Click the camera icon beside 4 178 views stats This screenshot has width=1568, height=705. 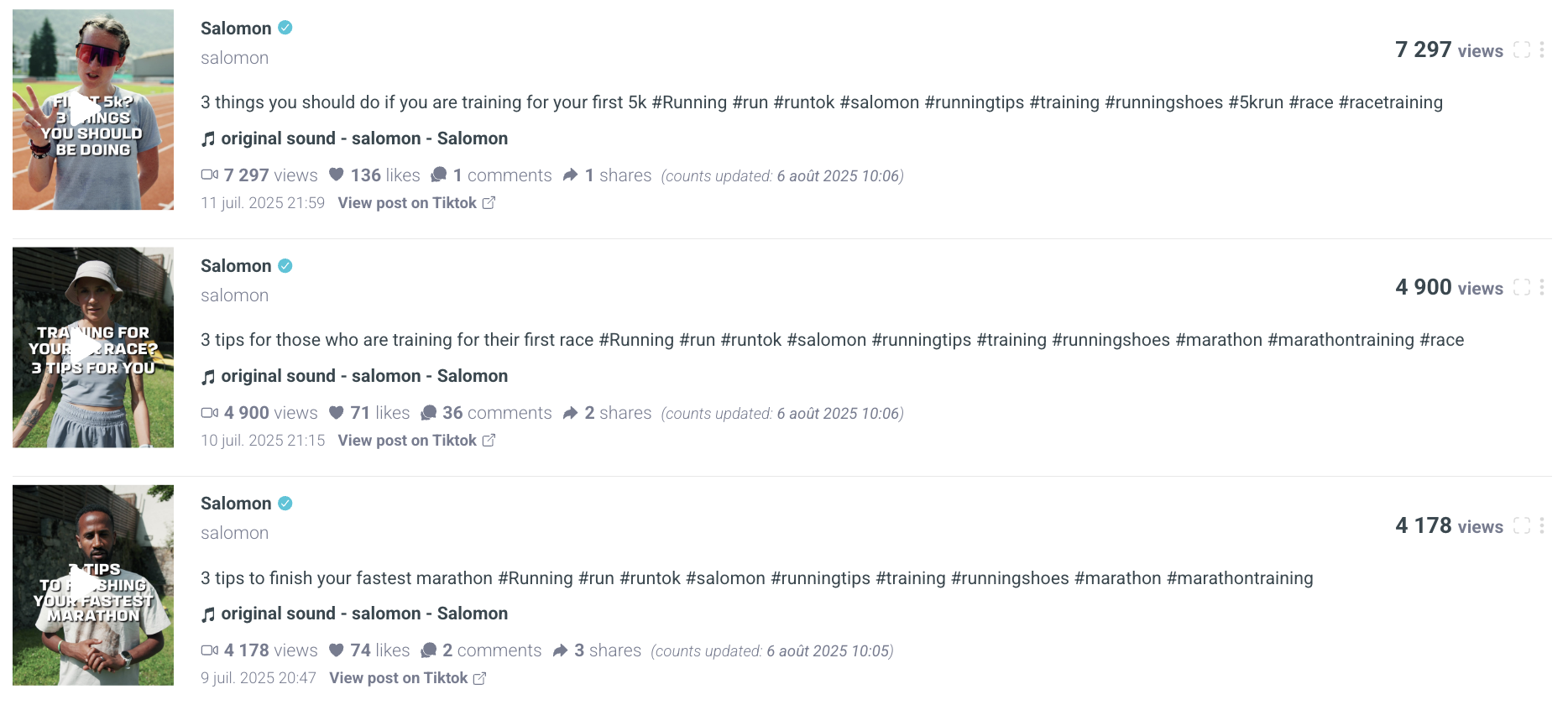click(210, 650)
